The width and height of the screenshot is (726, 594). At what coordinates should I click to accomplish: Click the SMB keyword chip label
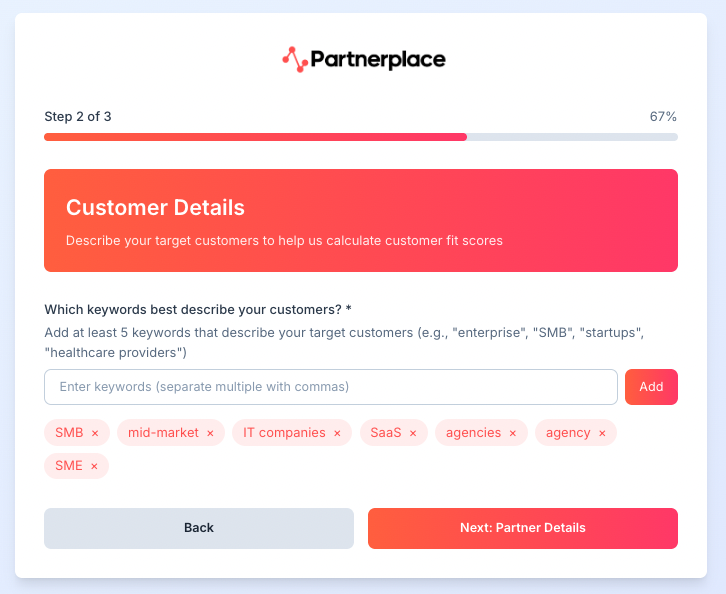pyautogui.click(x=69, y=433)
